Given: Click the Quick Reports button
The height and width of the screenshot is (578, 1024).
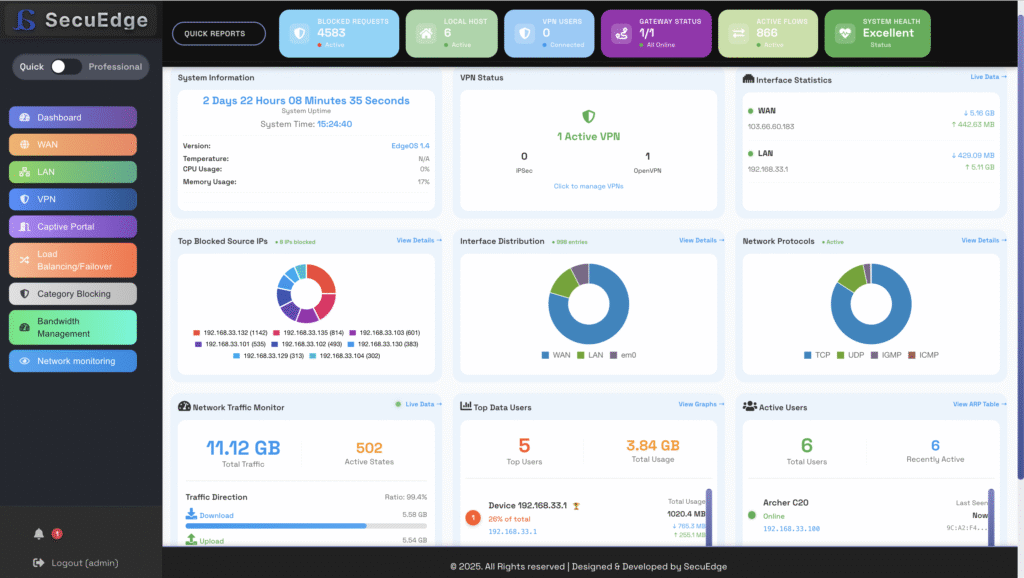Looking at the screenshot, I should pyautogui.click(x=218, y=33).
